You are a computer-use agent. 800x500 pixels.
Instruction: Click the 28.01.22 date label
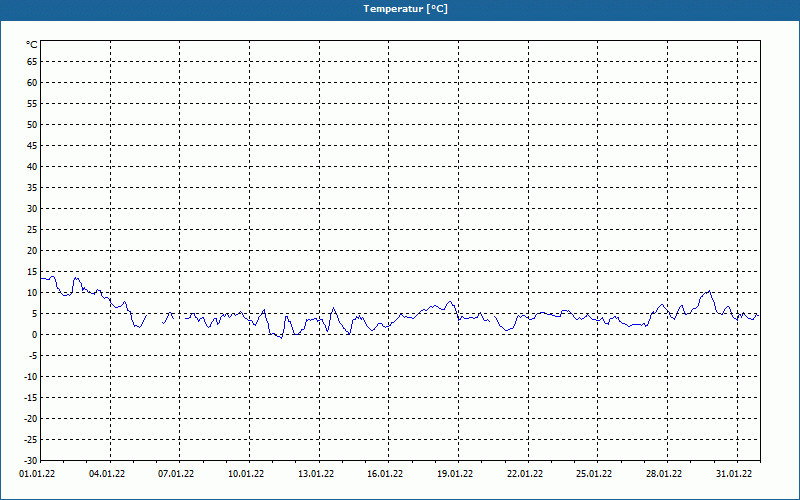point(664,474)
